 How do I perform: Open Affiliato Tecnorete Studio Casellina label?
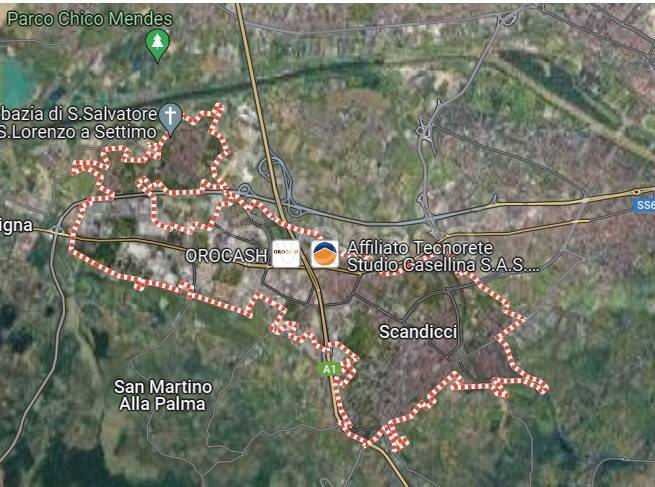[x=443, y=256]
